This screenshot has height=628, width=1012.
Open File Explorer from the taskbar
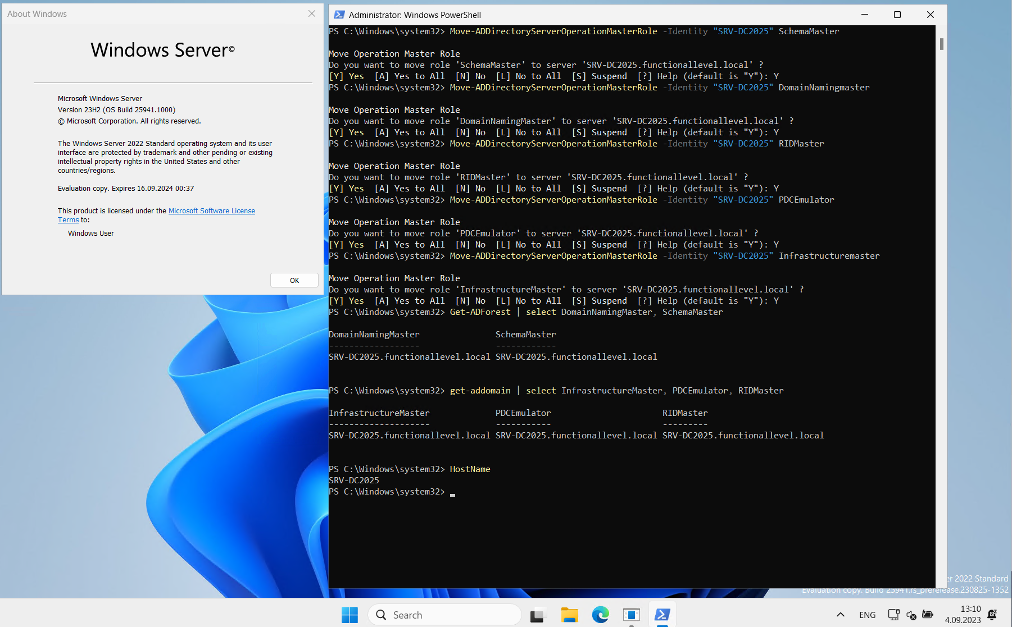pos(567,614)
